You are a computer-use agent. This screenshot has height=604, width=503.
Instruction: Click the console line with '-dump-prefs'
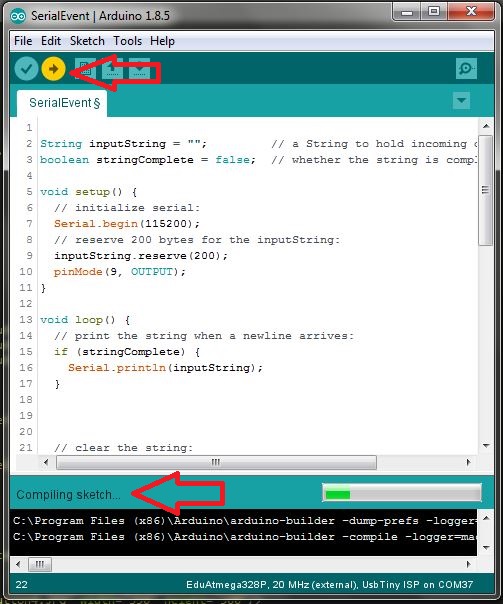(x=245, y=521)
